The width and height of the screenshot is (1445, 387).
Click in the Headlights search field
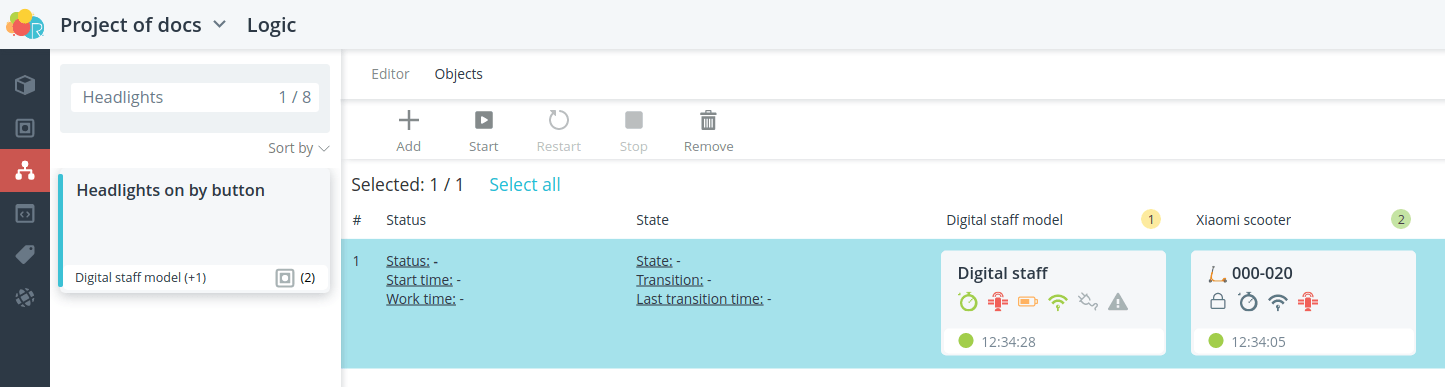pyautogui.click(x=195, y=98)
